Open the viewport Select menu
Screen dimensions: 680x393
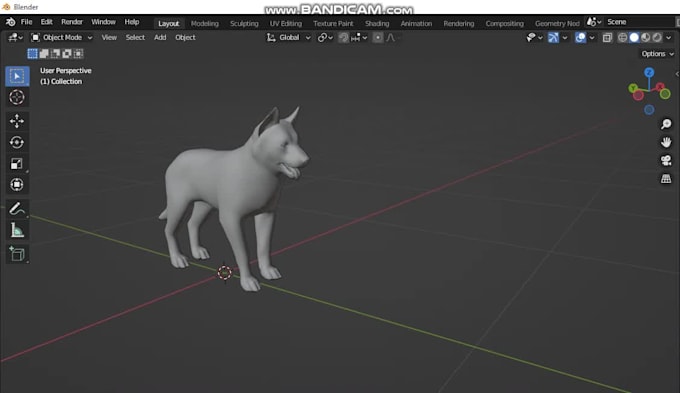point(135,38)
